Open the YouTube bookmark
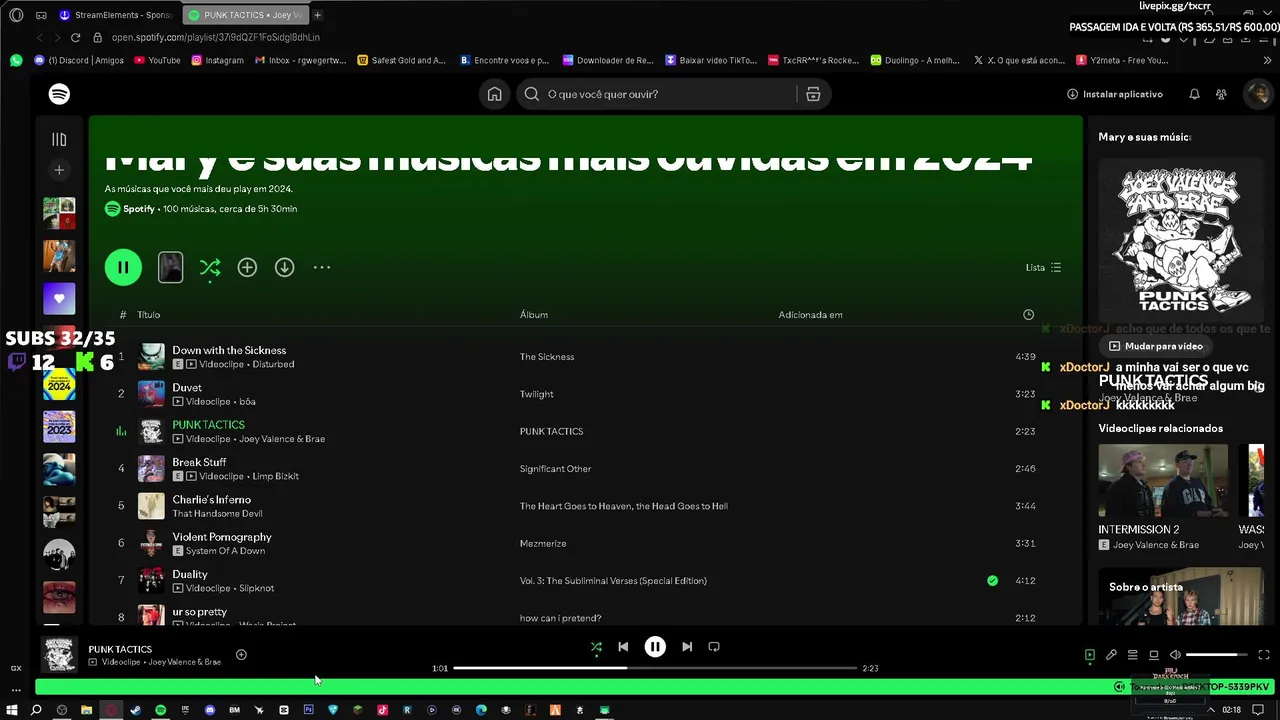This screenshot has width=1280, height=720. coord(157,60)
